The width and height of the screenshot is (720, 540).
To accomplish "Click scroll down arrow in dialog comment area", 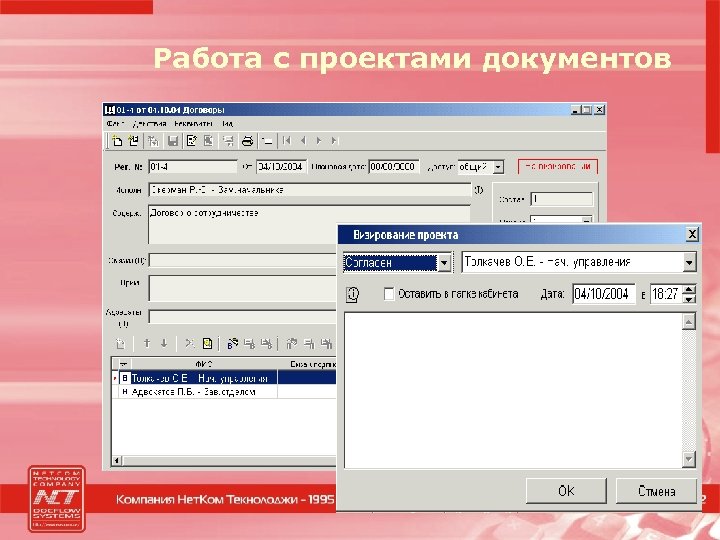I will tap(689, 459).
